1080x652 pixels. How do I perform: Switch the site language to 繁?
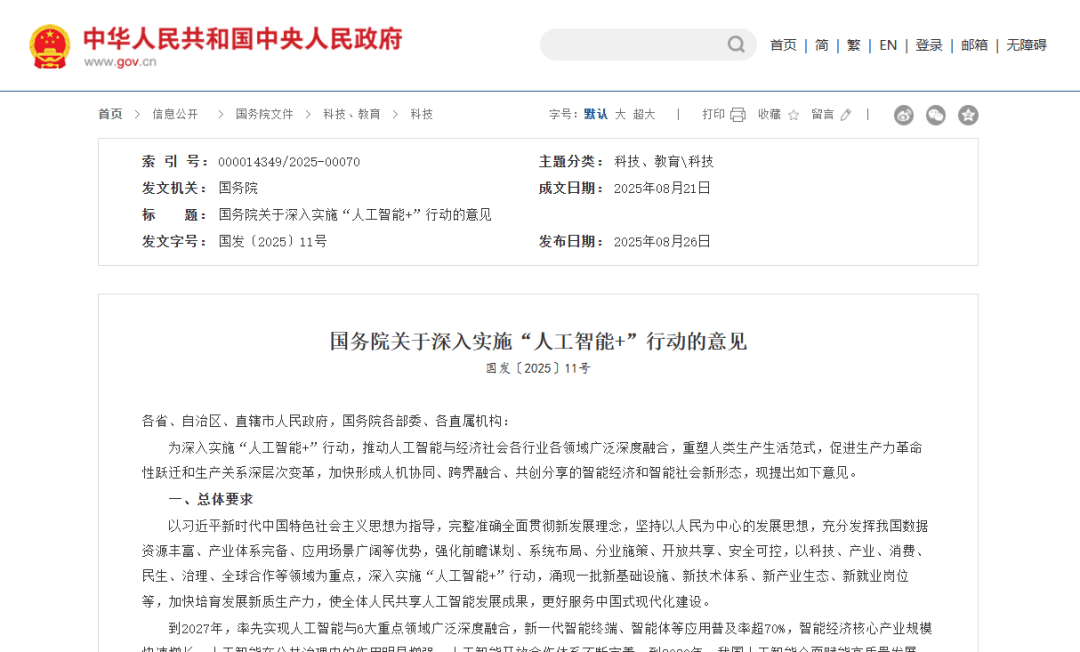pyautogui.click(x=853, y=45)
